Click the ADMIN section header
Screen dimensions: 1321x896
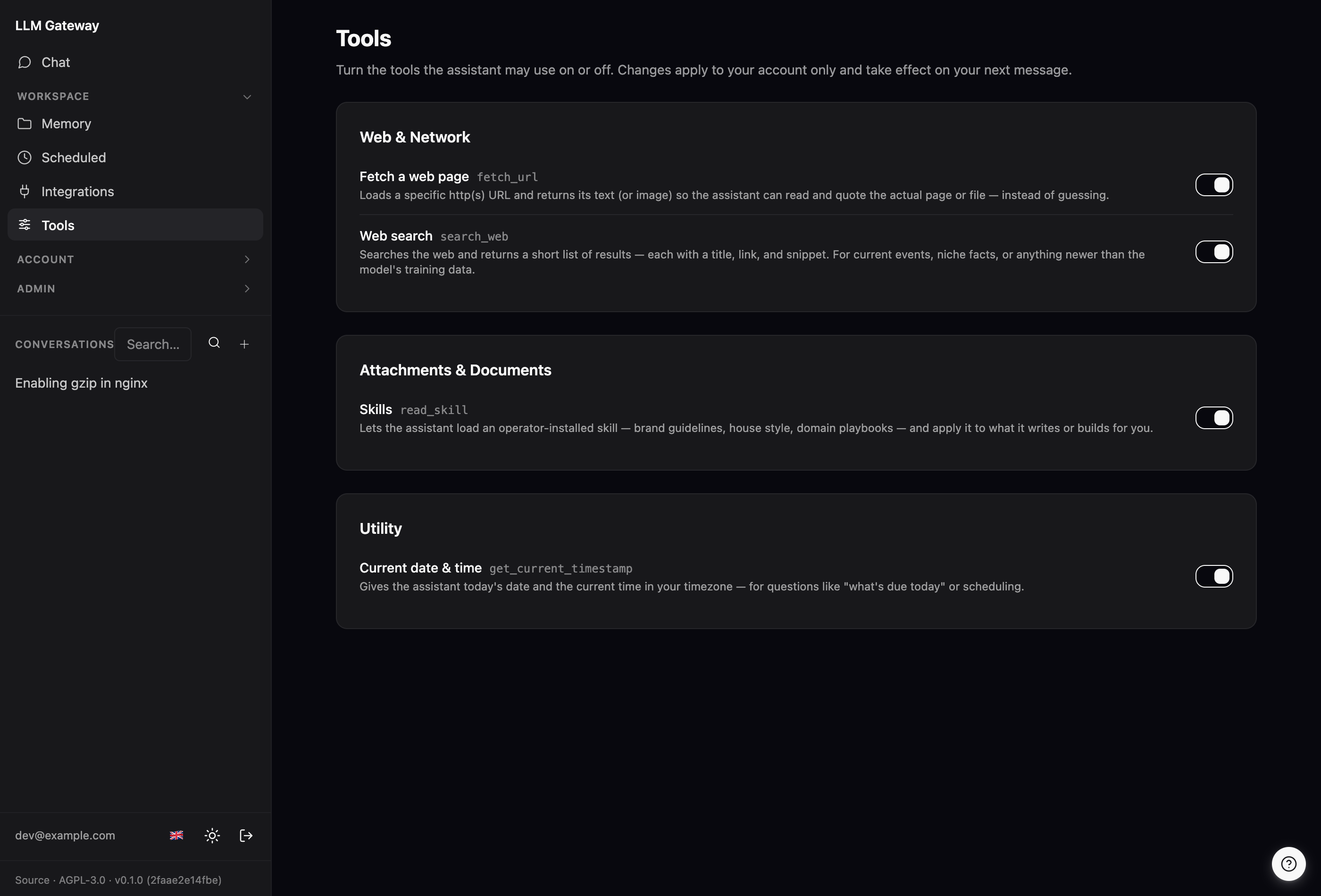click(36, 289)
